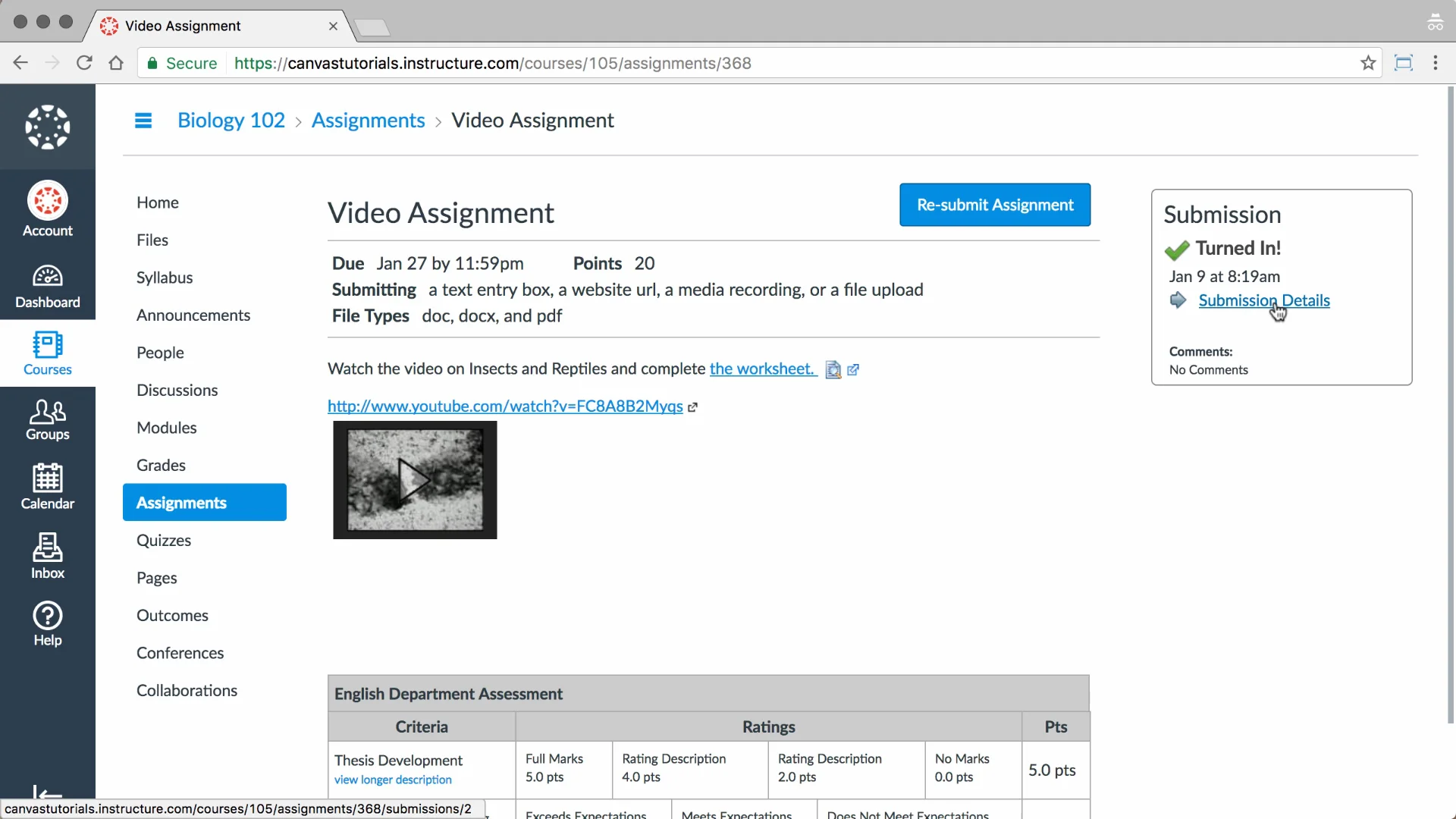Viewport: 1456px width, 819px height.
Task: Click the Re-submit Assignment button
Action: pyautogui.click(x=995, y=205)
